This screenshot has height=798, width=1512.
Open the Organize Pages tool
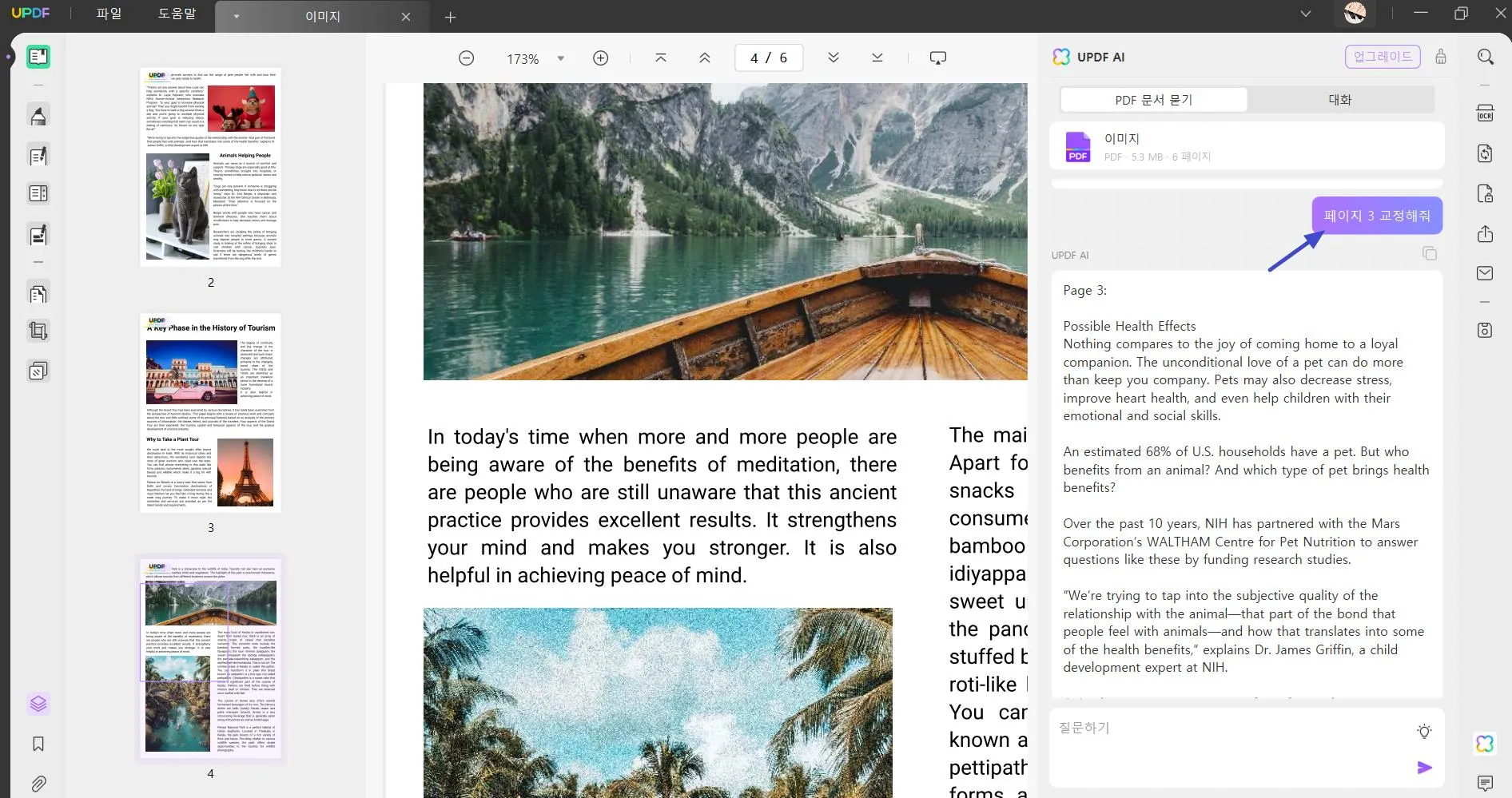38,193
